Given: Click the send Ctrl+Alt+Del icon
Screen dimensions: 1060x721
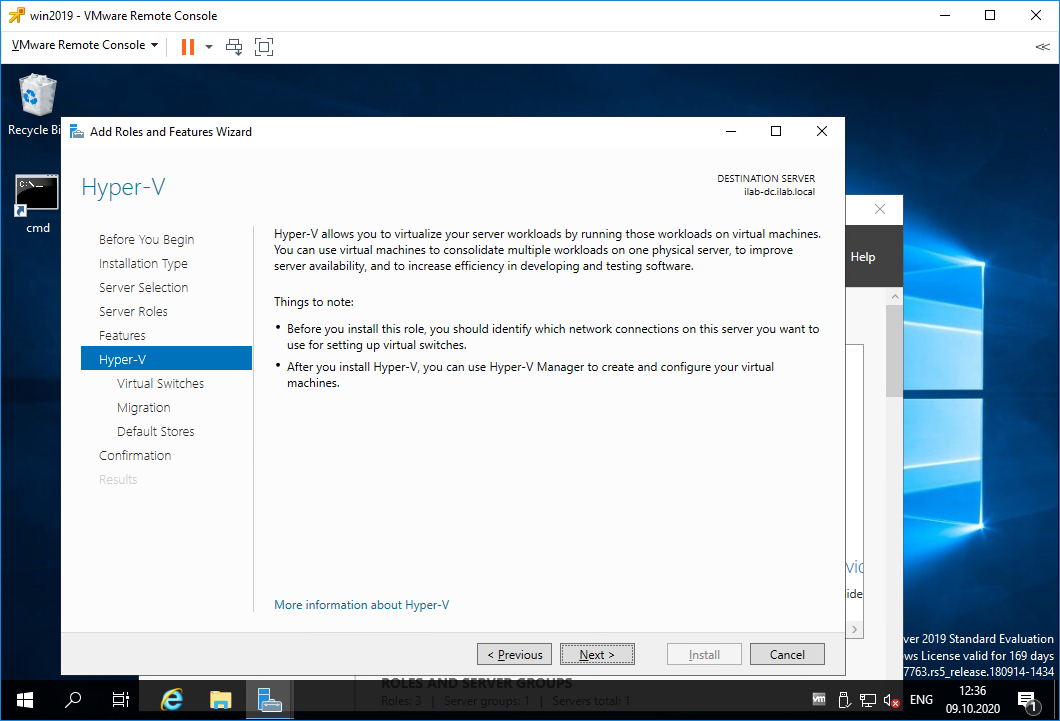Looking at the screenshot, I should click(234, 47).
